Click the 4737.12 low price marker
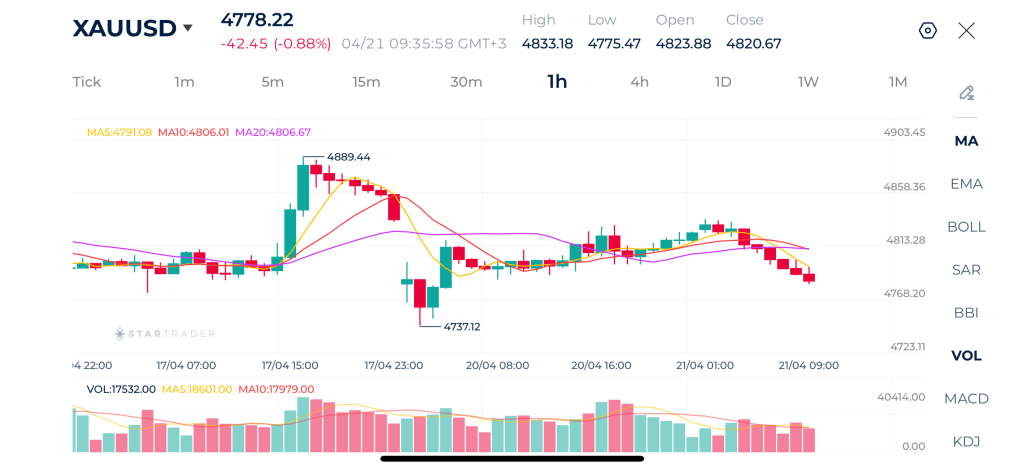This screenshot has width=1024, height=471. pyautogui.click(x=458, y=327)
